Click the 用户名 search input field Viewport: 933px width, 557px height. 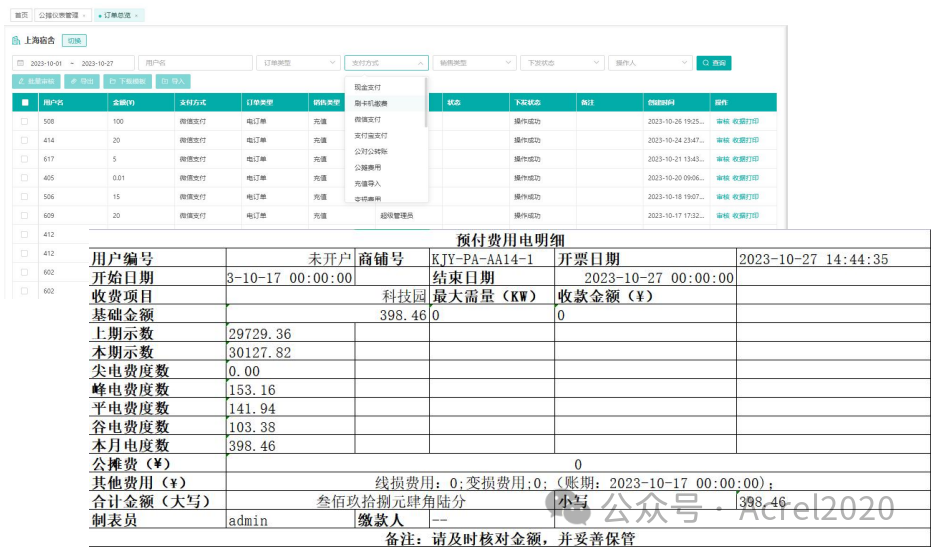click(195, 63)
